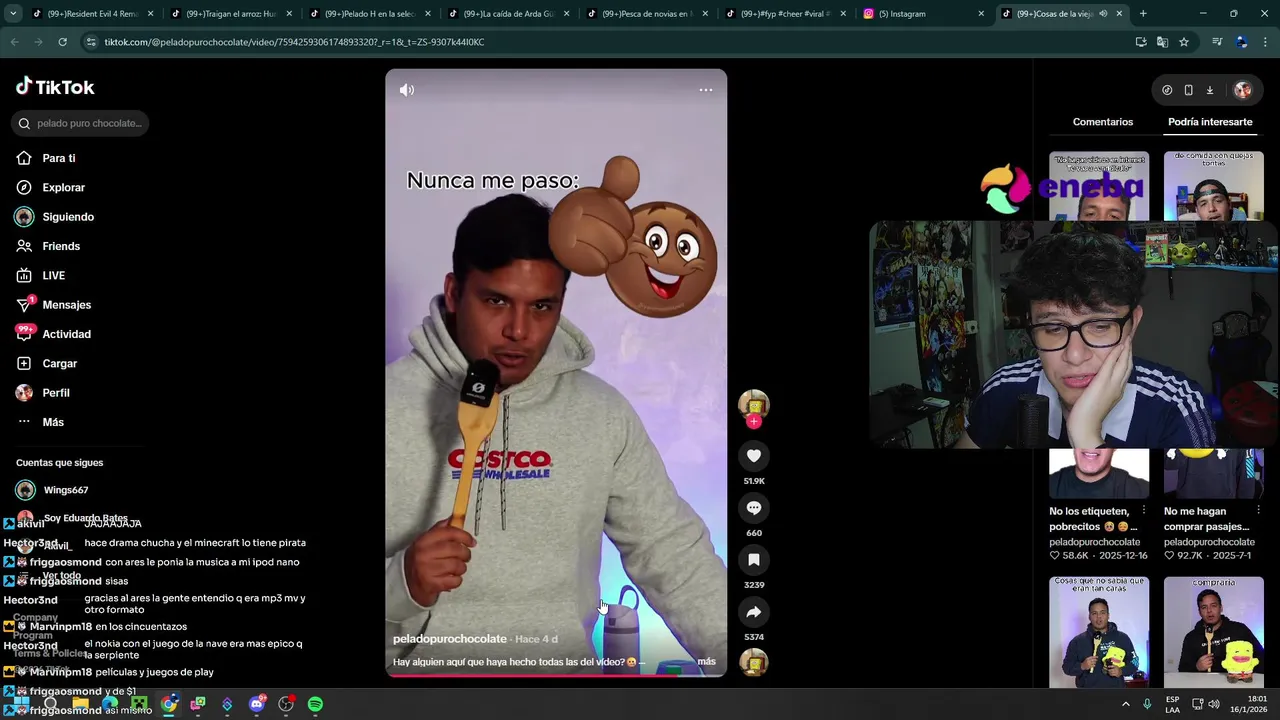The width and height of the screenshot is (1280, 720).
Task: Click the phone app icon in top-right pill
Action: pos(1188,90)
